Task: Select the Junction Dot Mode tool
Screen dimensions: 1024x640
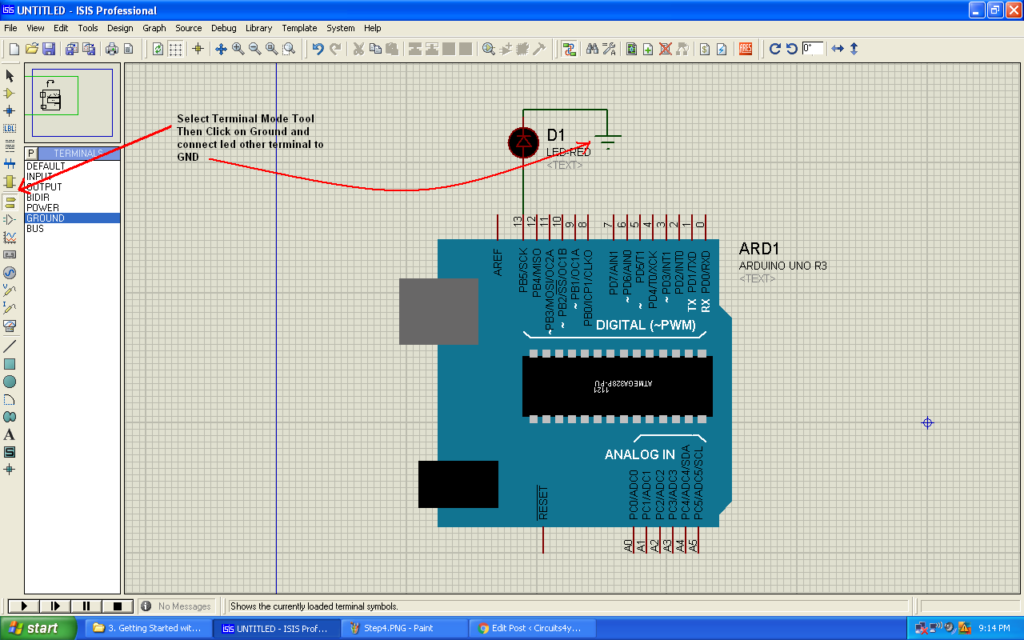Action: click(x=9, y=111)
